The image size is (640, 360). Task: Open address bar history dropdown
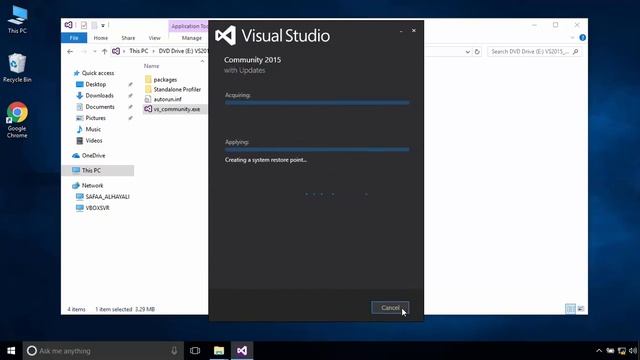[467, 52]
